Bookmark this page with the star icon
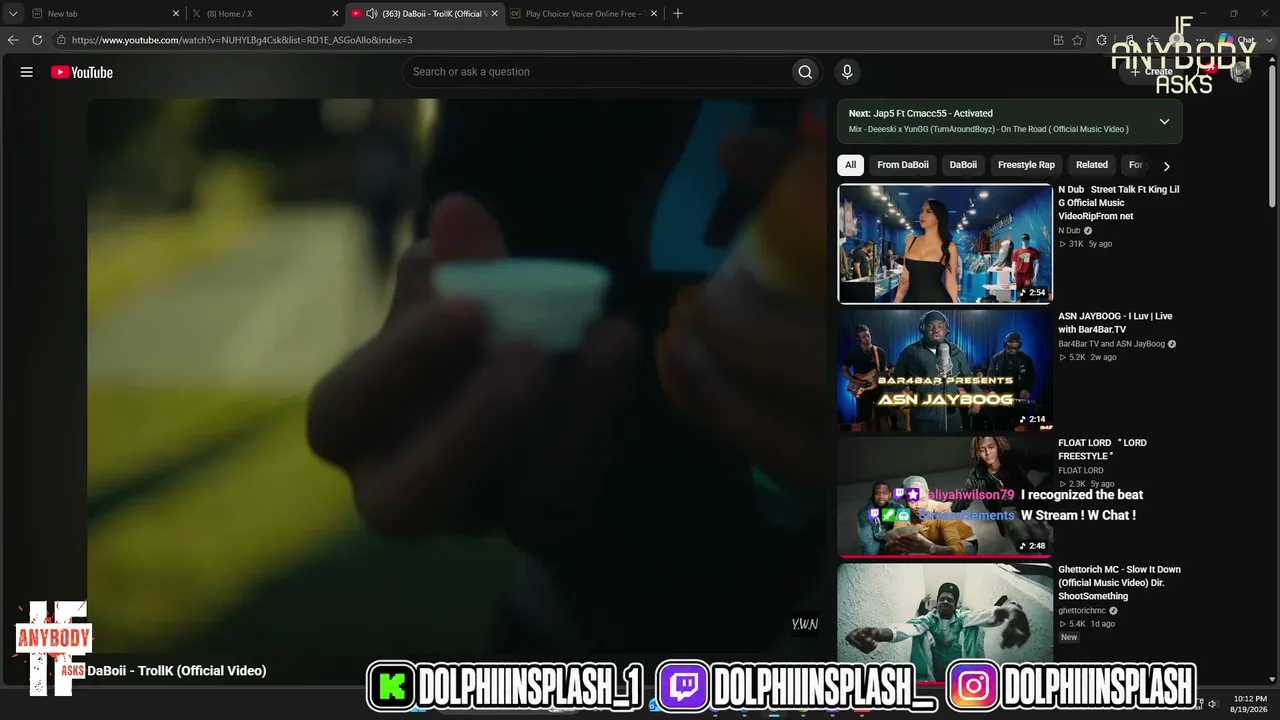1280x720 pixels. point(1077,40)
